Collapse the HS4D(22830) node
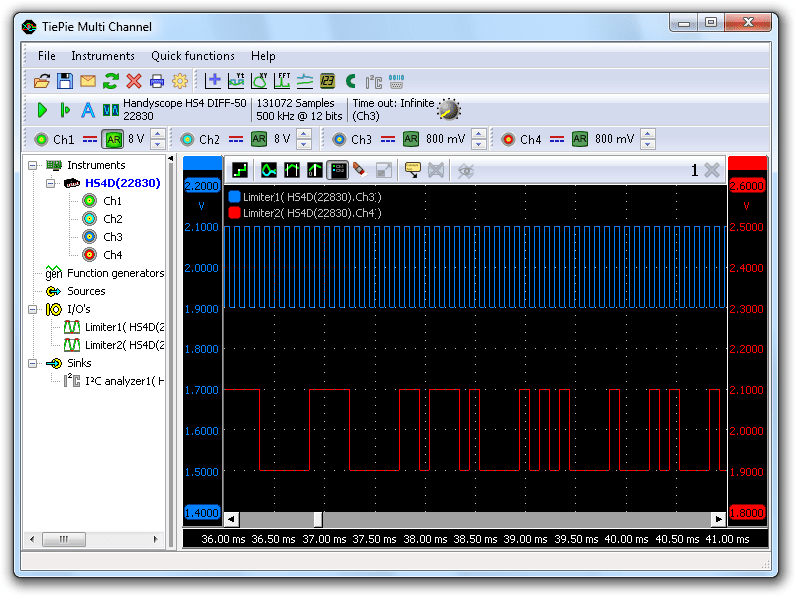 click(x=51, y=183)
